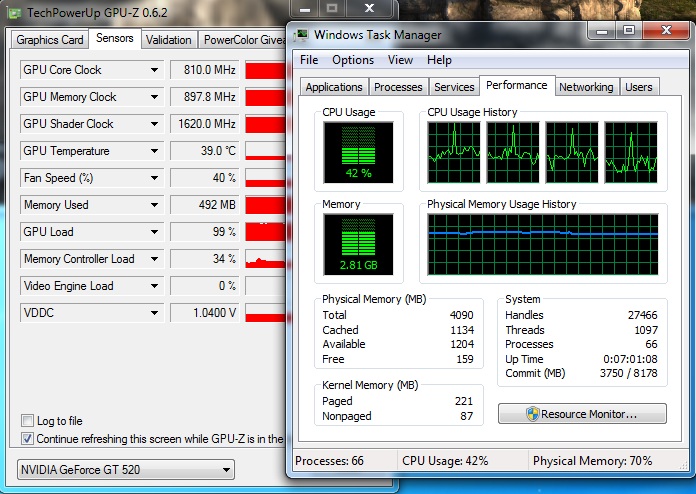Click the GPU-Z title bar app icon
The height and width of the screenshot is (494, 696).
(14, 13)
